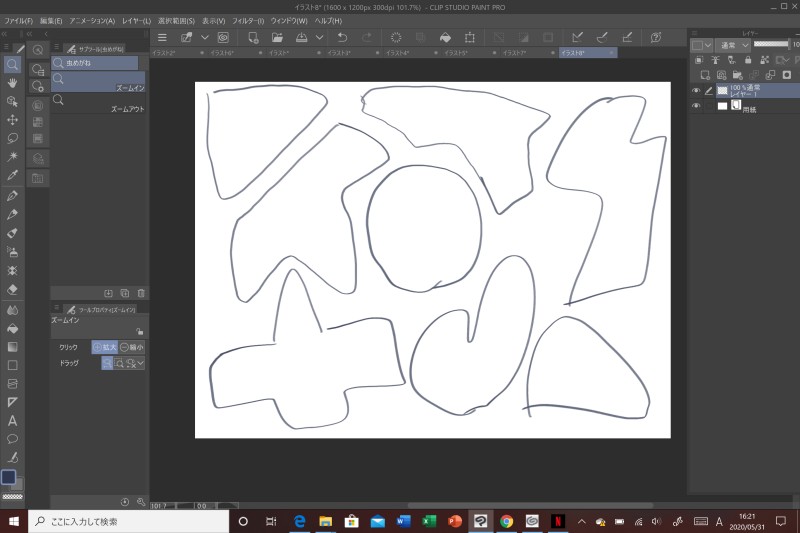800x533 pixels.
Task: Select the Text tool
Action: point(12,420)
